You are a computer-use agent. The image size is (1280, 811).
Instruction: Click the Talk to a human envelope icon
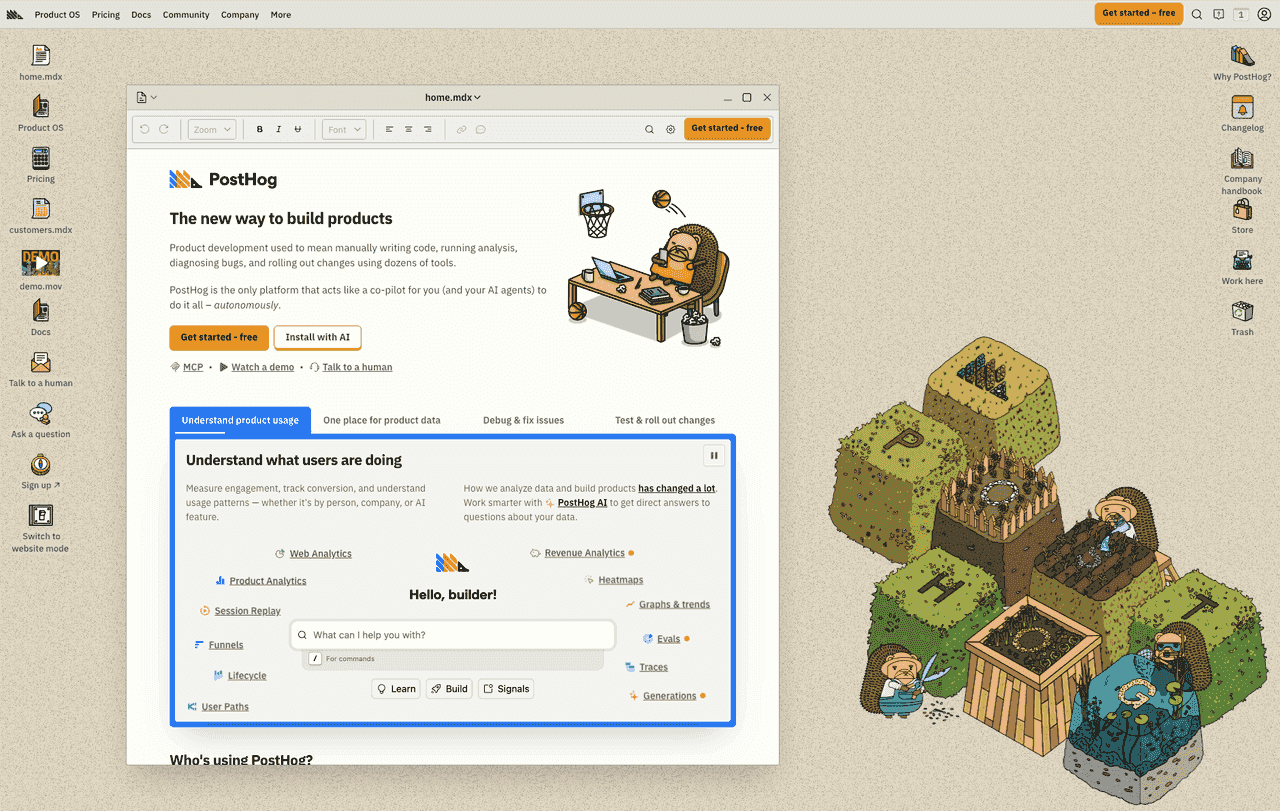coord(40,363)
